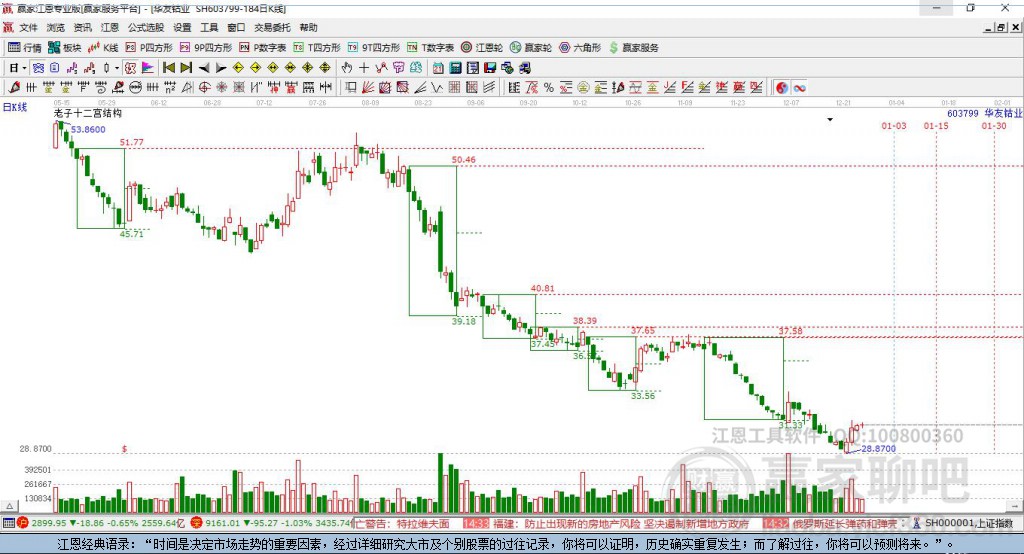Jump to first bar icon
This screenshot has height=554, width=1024.
pos(168,68)
